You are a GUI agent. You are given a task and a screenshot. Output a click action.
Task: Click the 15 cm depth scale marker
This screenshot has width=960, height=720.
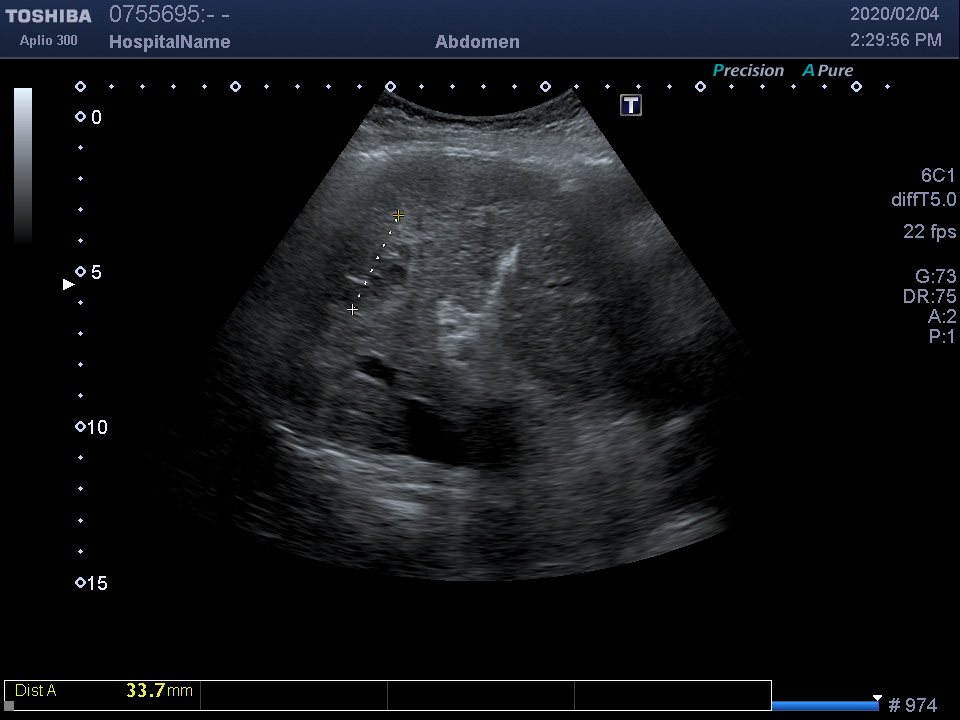pos(81,583)
